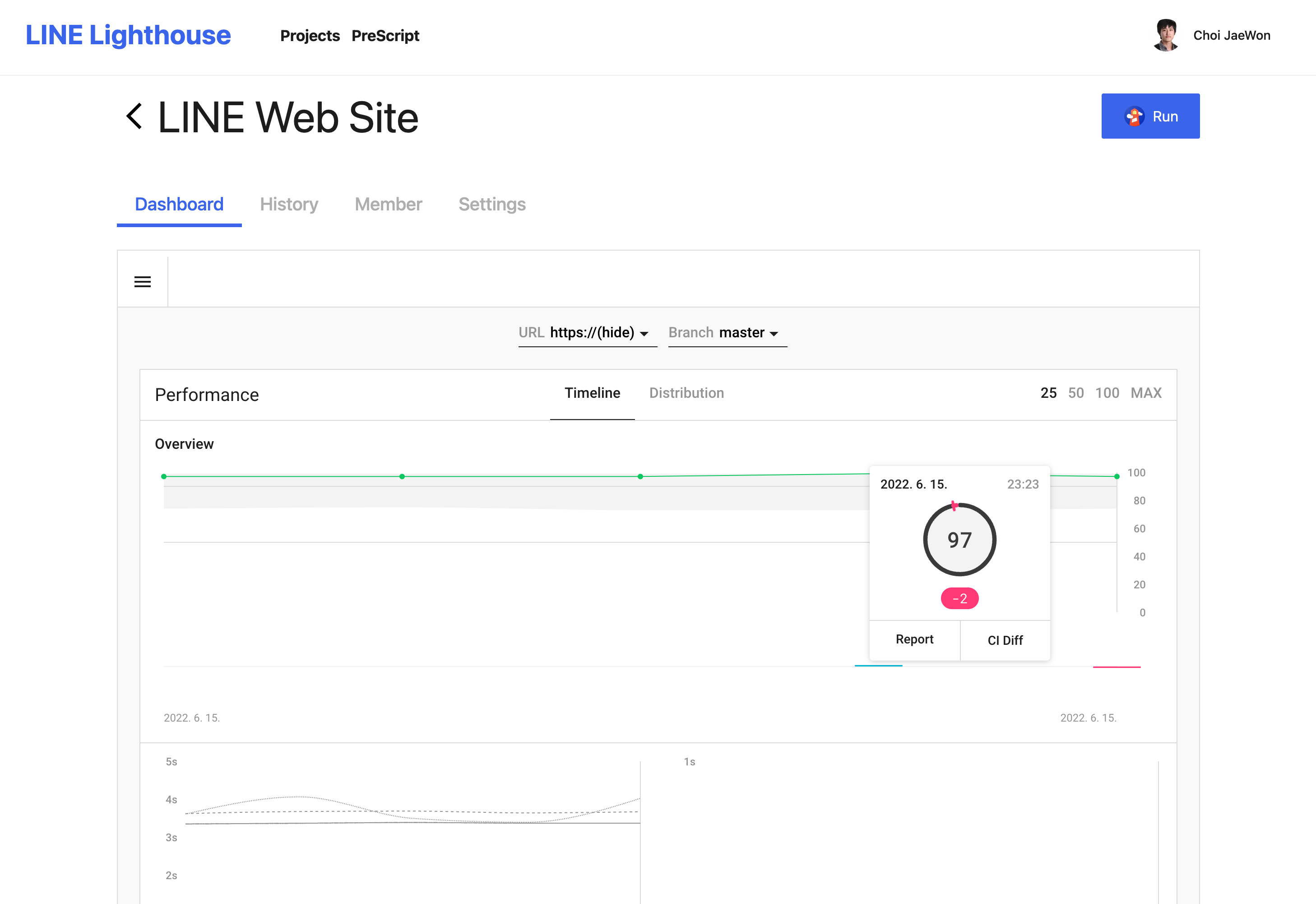Expand the Branch master dropdown

(728, 333)
